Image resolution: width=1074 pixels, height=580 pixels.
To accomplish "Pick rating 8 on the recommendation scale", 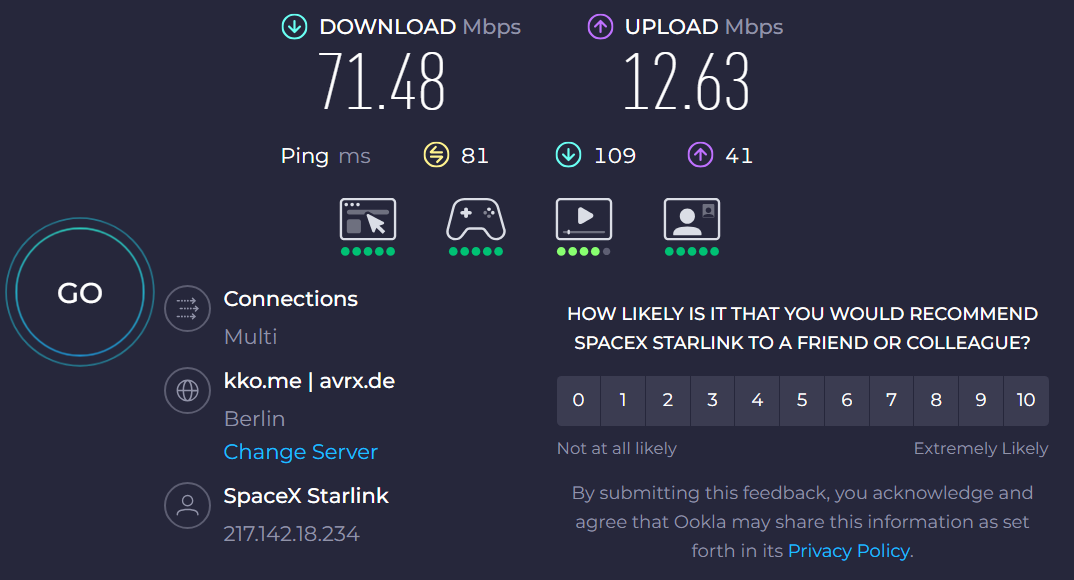I will [x=936, y=401].
